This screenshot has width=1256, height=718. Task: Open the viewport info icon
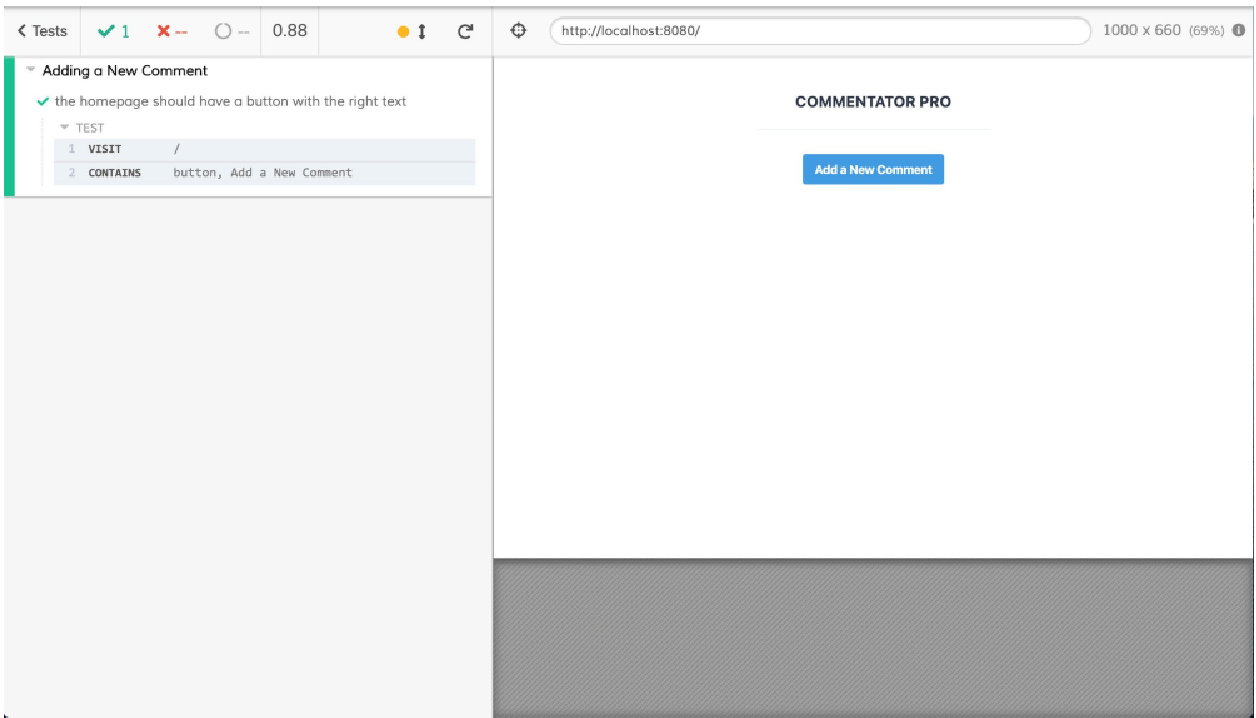(x=1238, y=31)
